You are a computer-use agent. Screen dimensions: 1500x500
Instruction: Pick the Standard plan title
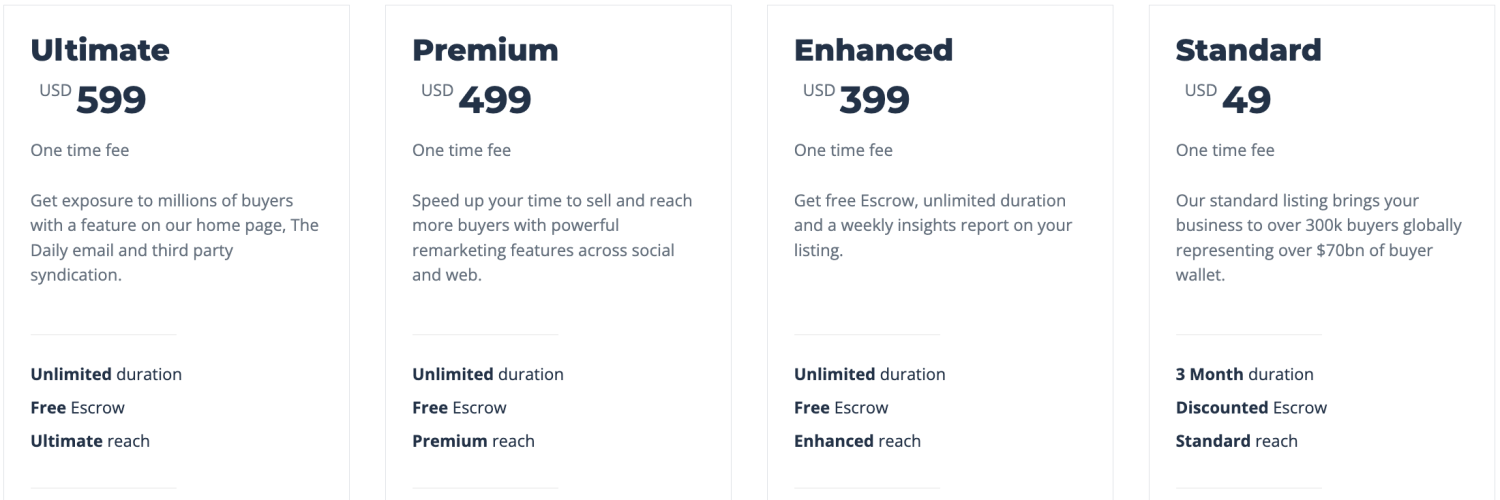coord(1248,50)
